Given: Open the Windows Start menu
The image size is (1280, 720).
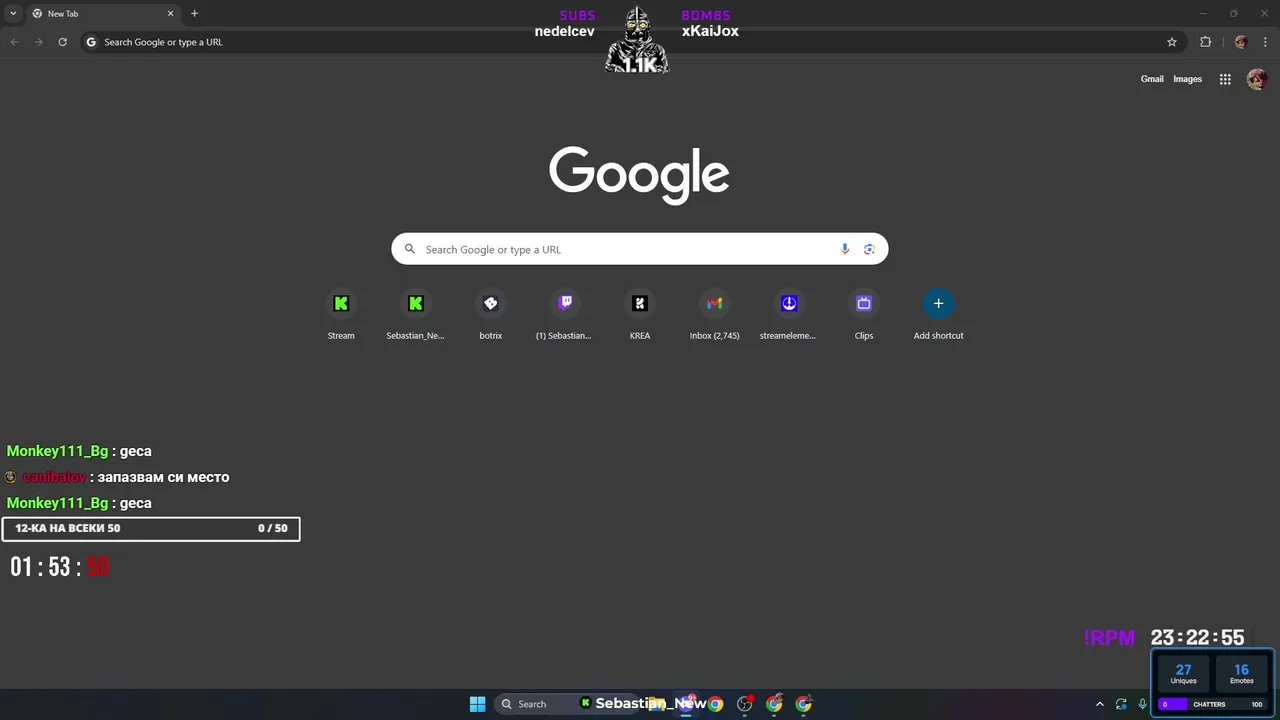Looking at the screenshot, I should tap(477, 704).
